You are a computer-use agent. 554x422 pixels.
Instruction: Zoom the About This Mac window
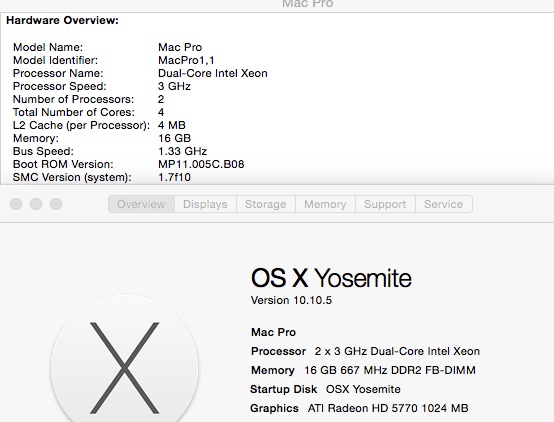click(56, 204)
